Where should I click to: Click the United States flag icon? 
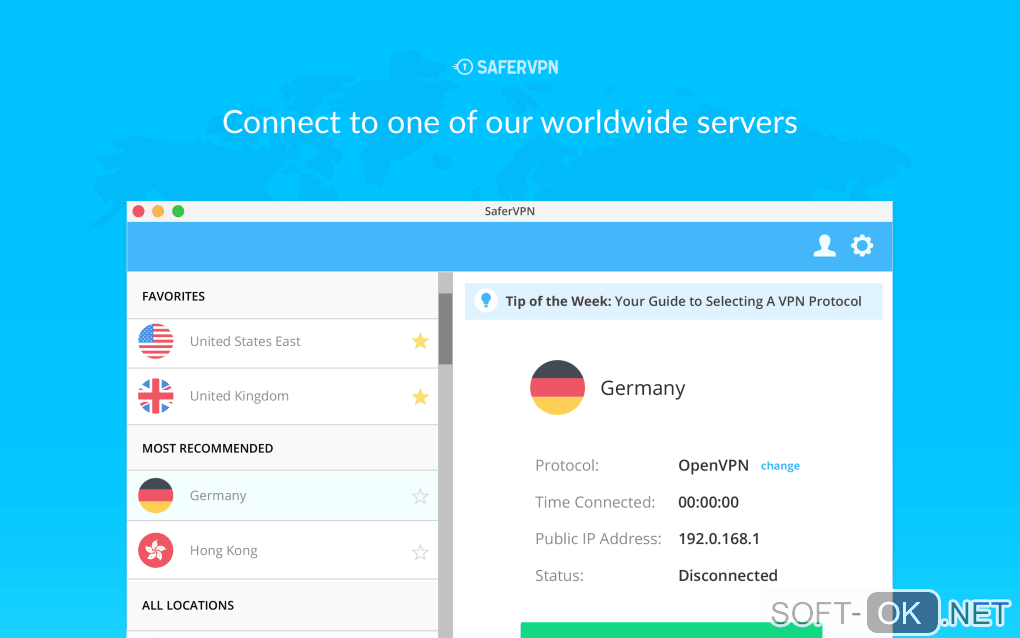[x=155, y=341]
